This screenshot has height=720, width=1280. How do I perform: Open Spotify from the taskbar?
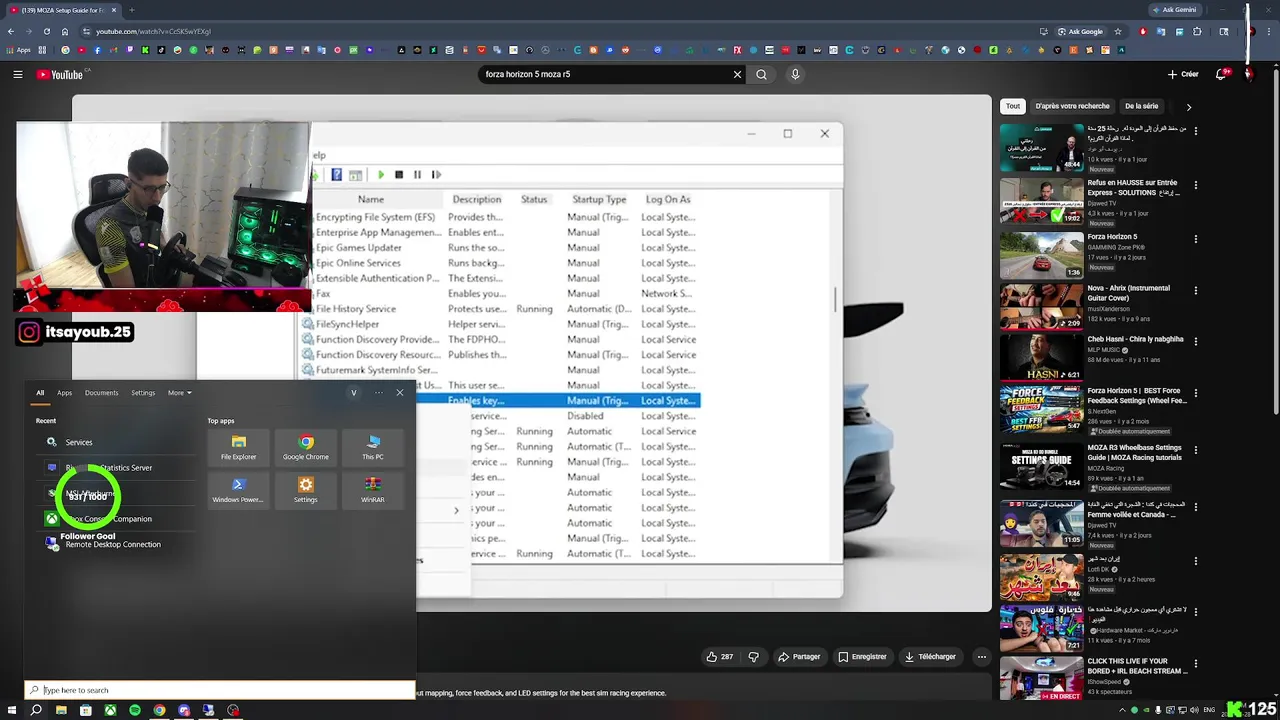(x=135, y=711)
